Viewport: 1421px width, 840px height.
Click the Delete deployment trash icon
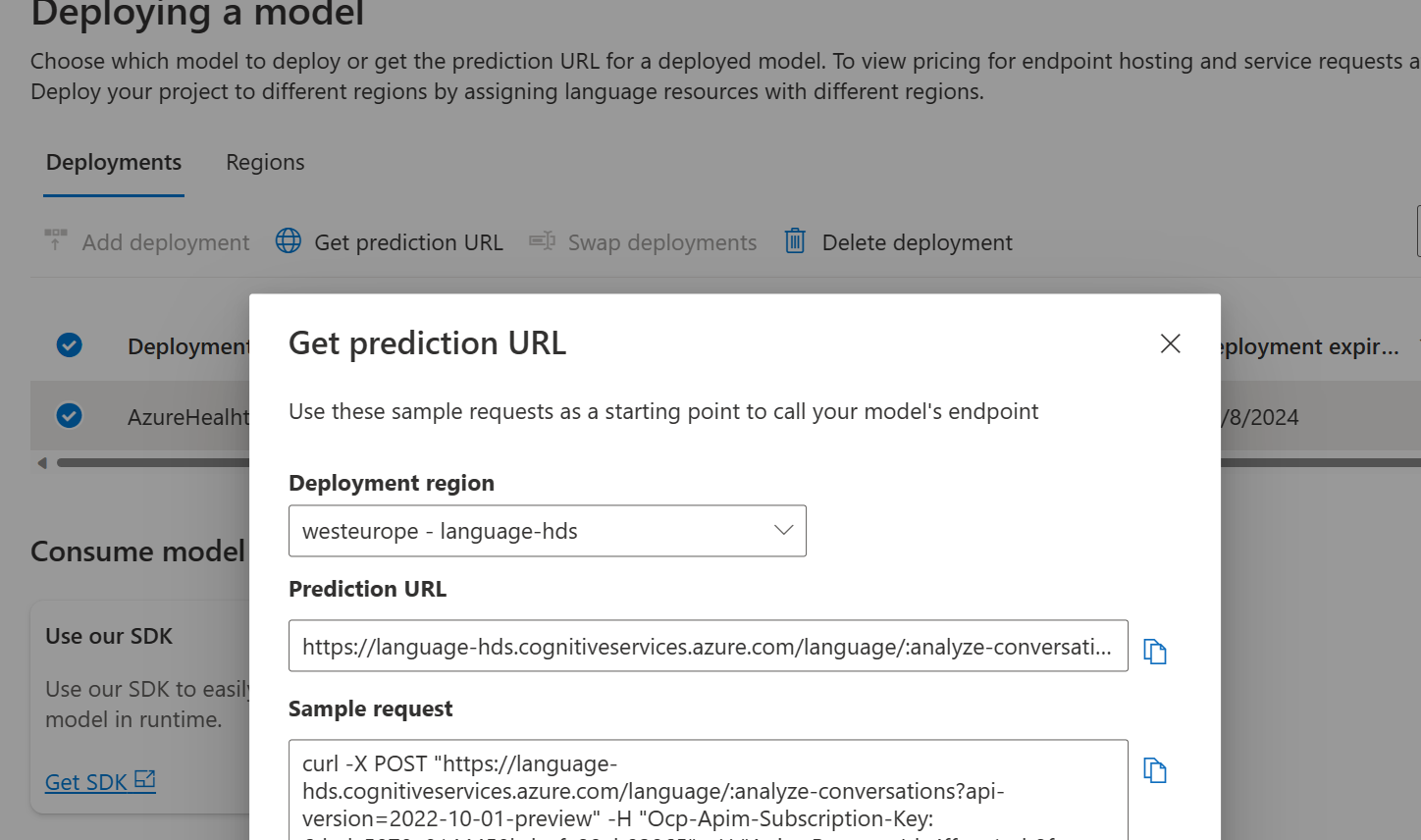tap(794, 240)
